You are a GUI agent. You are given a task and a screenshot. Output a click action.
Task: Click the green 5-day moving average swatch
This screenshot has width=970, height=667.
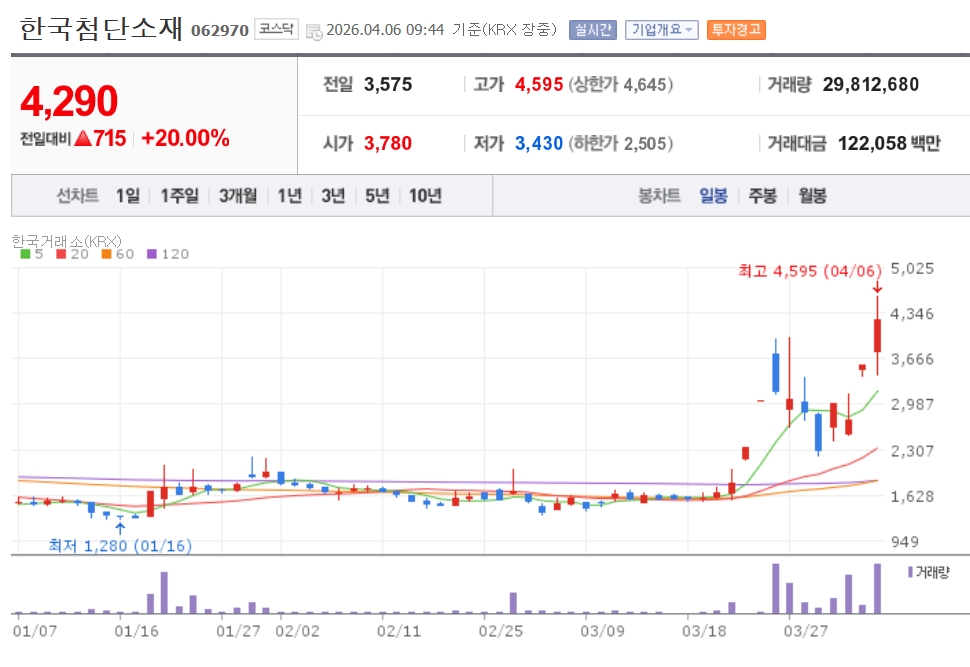pos(25,254)
